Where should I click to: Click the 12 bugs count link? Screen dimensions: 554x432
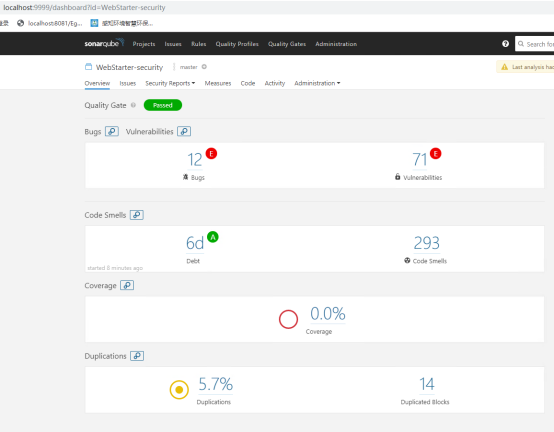(195, 160)
